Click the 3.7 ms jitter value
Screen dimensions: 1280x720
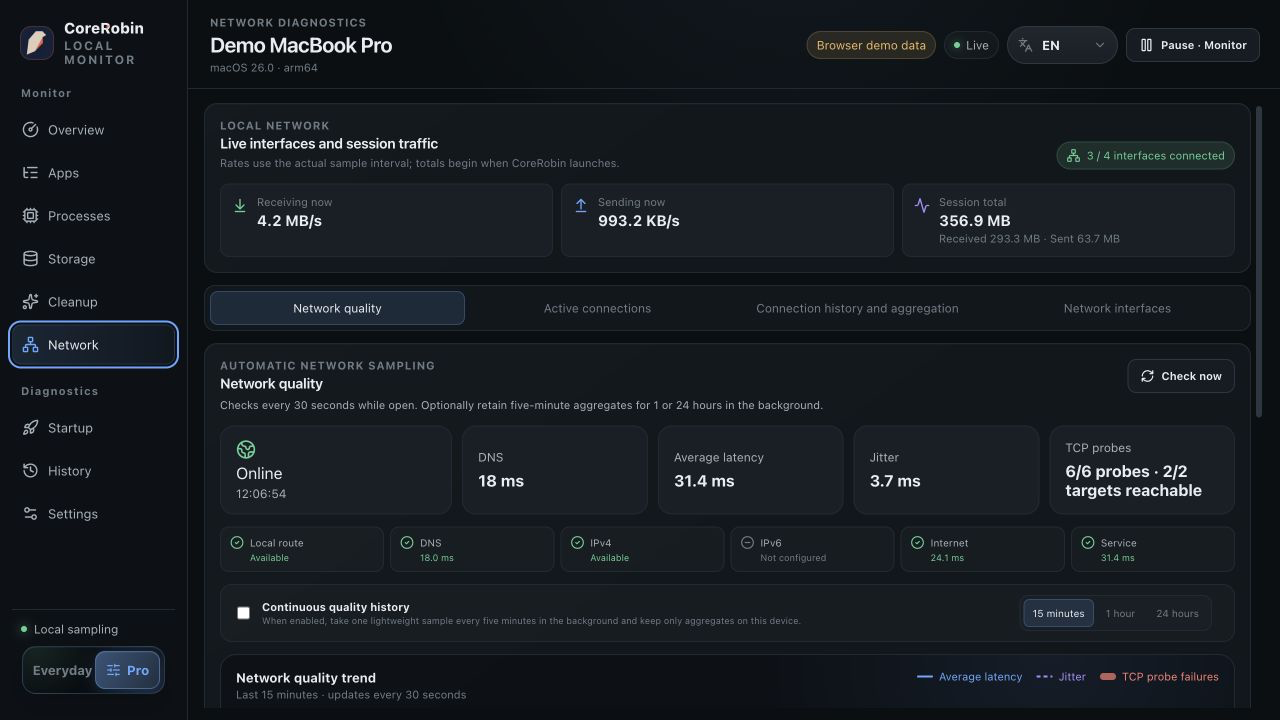coord(895,481)
